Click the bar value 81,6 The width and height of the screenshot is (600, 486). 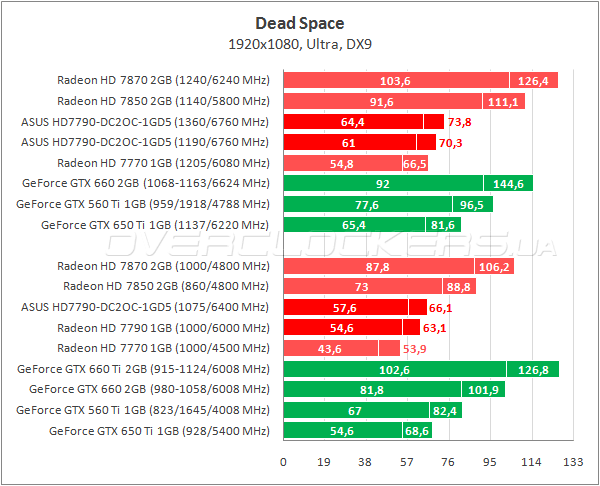(443, 225)
